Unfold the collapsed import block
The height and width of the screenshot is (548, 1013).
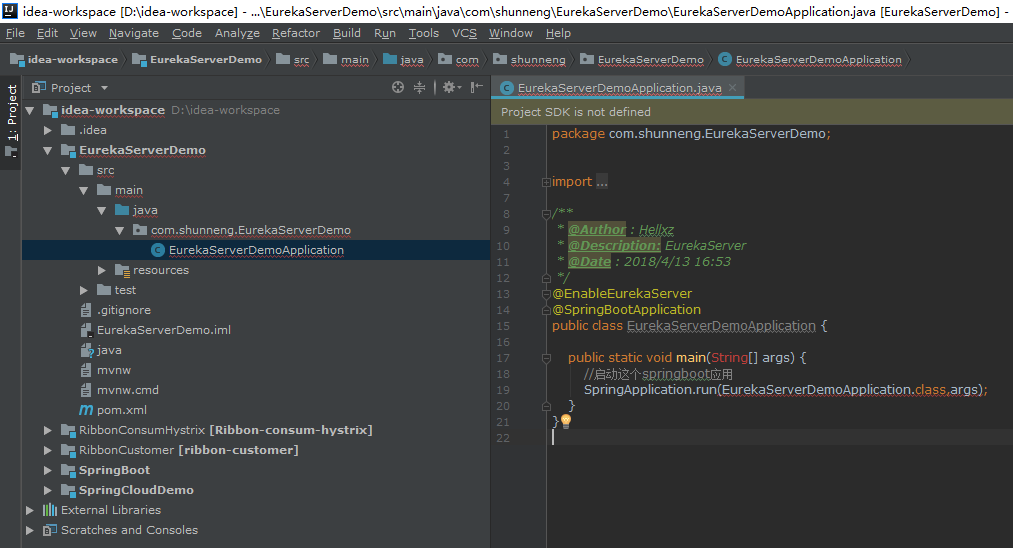click(546, 182)
